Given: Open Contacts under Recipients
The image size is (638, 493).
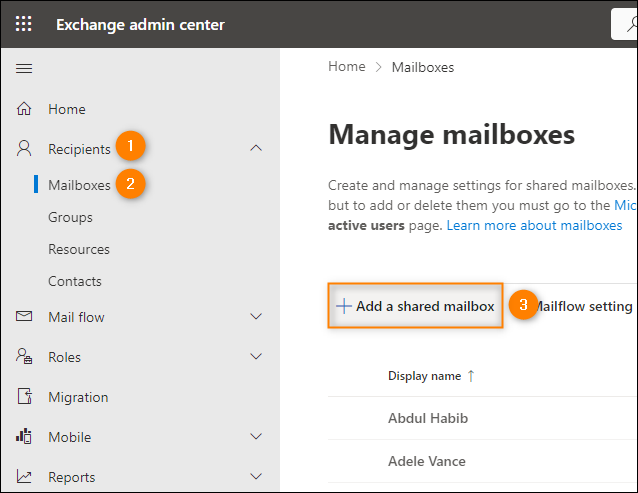Looking at the screenshot, I should pyautogui.click(x=75, y=281).
